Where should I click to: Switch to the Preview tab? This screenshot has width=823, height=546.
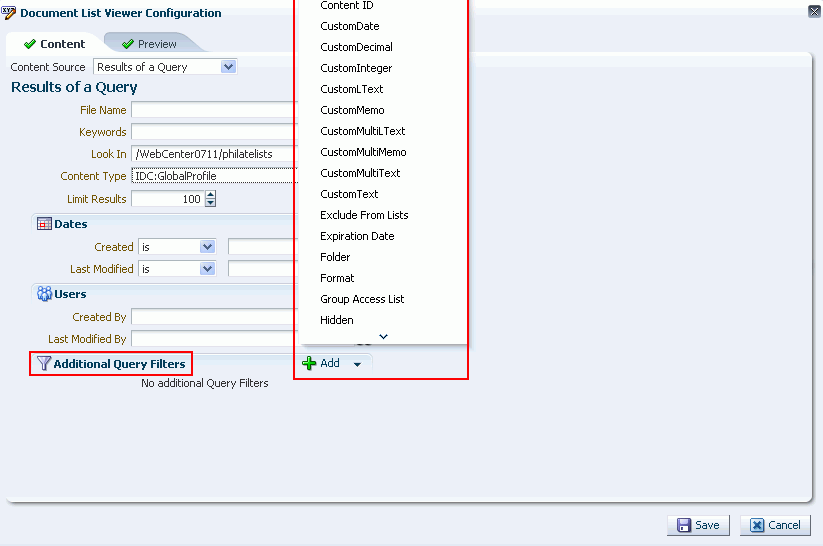(x=149, y=44)
